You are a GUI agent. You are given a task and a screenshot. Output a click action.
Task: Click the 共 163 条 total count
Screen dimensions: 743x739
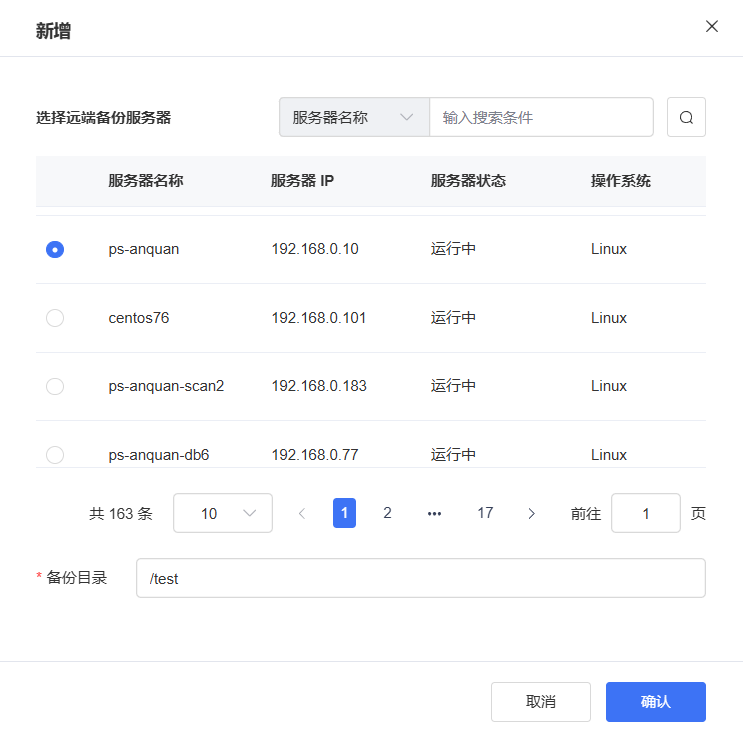point(121,514)
